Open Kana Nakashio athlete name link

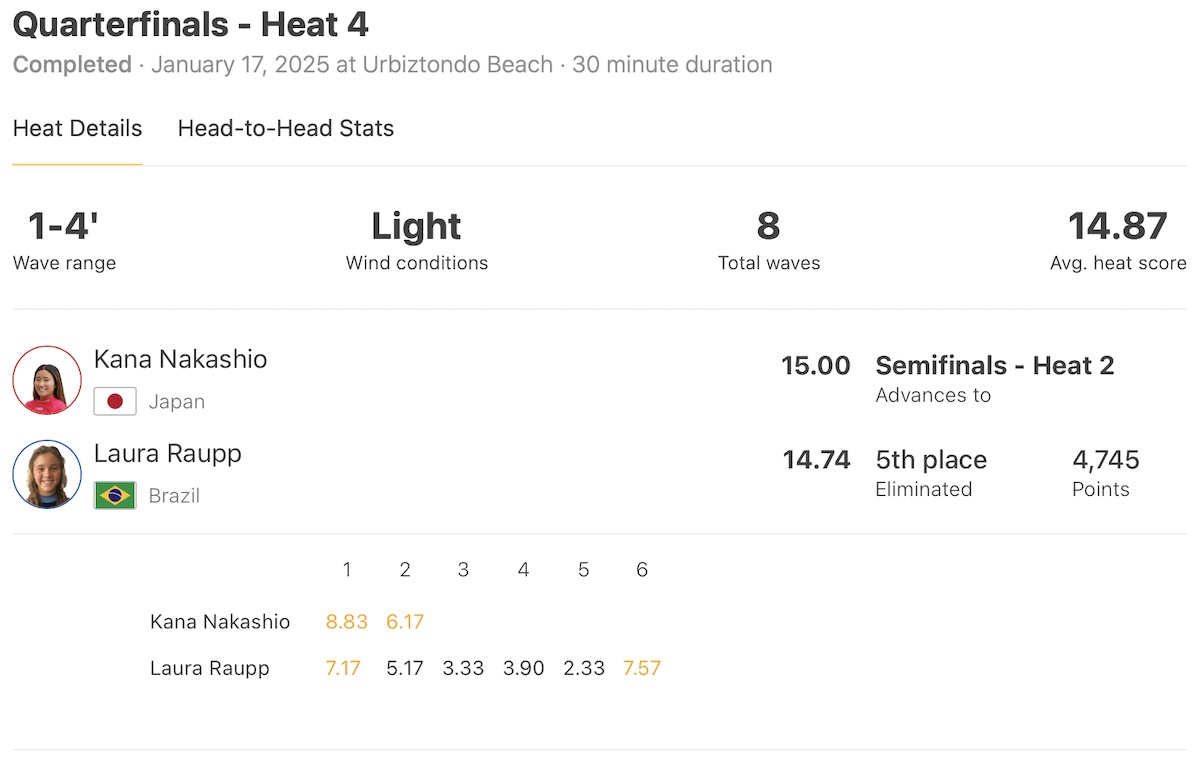click(x=180, y=360)
